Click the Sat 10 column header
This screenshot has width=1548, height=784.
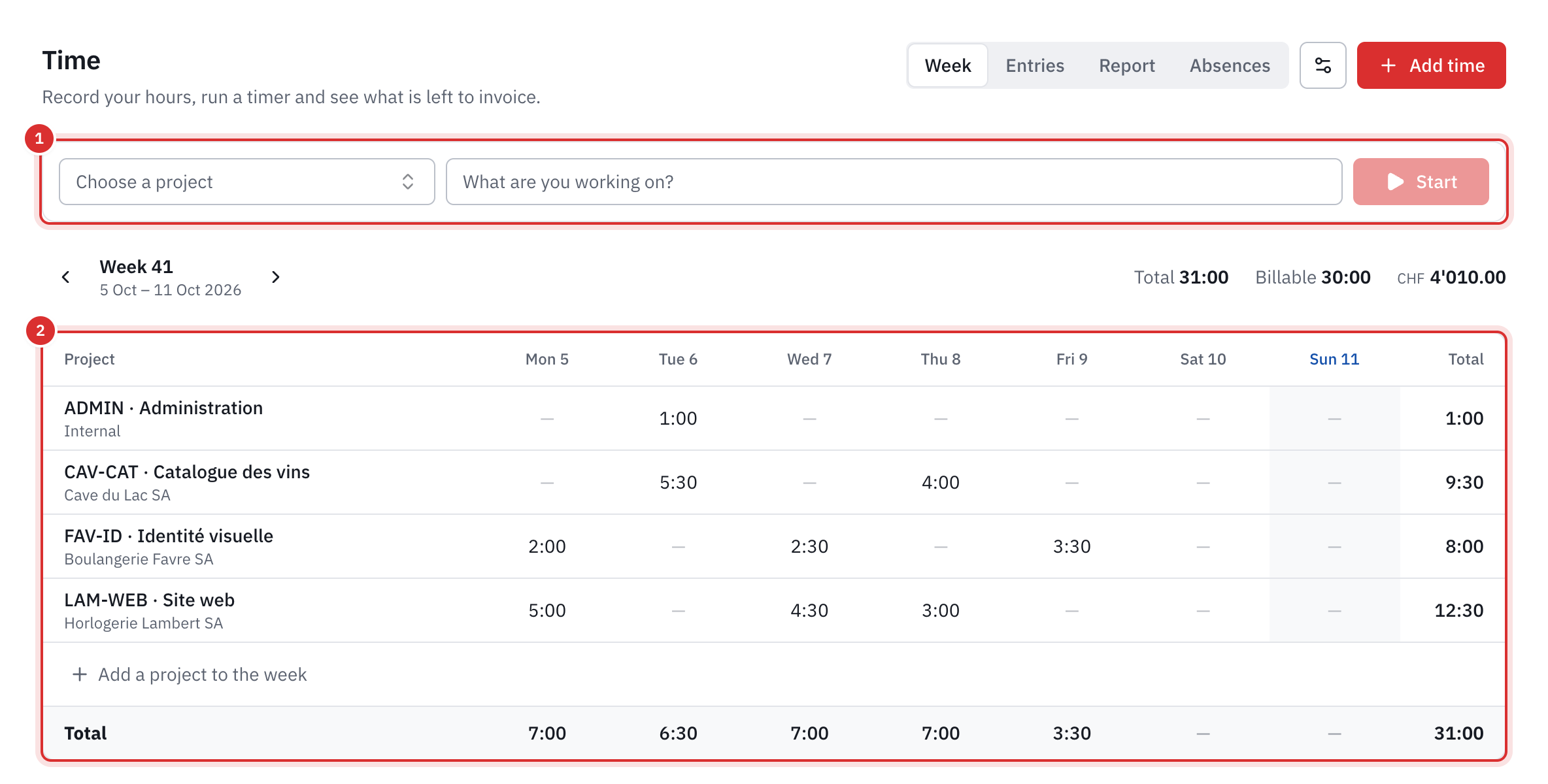click(1203, 359)
